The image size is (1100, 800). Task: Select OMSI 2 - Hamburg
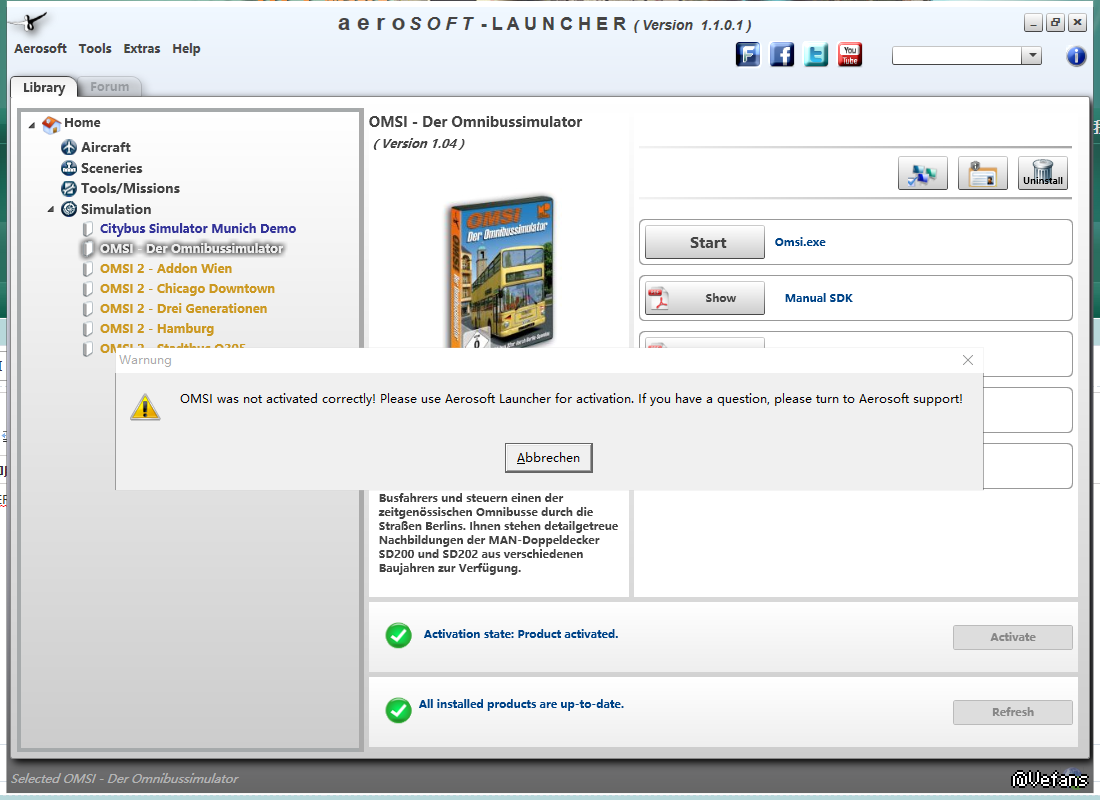(156, 329)
